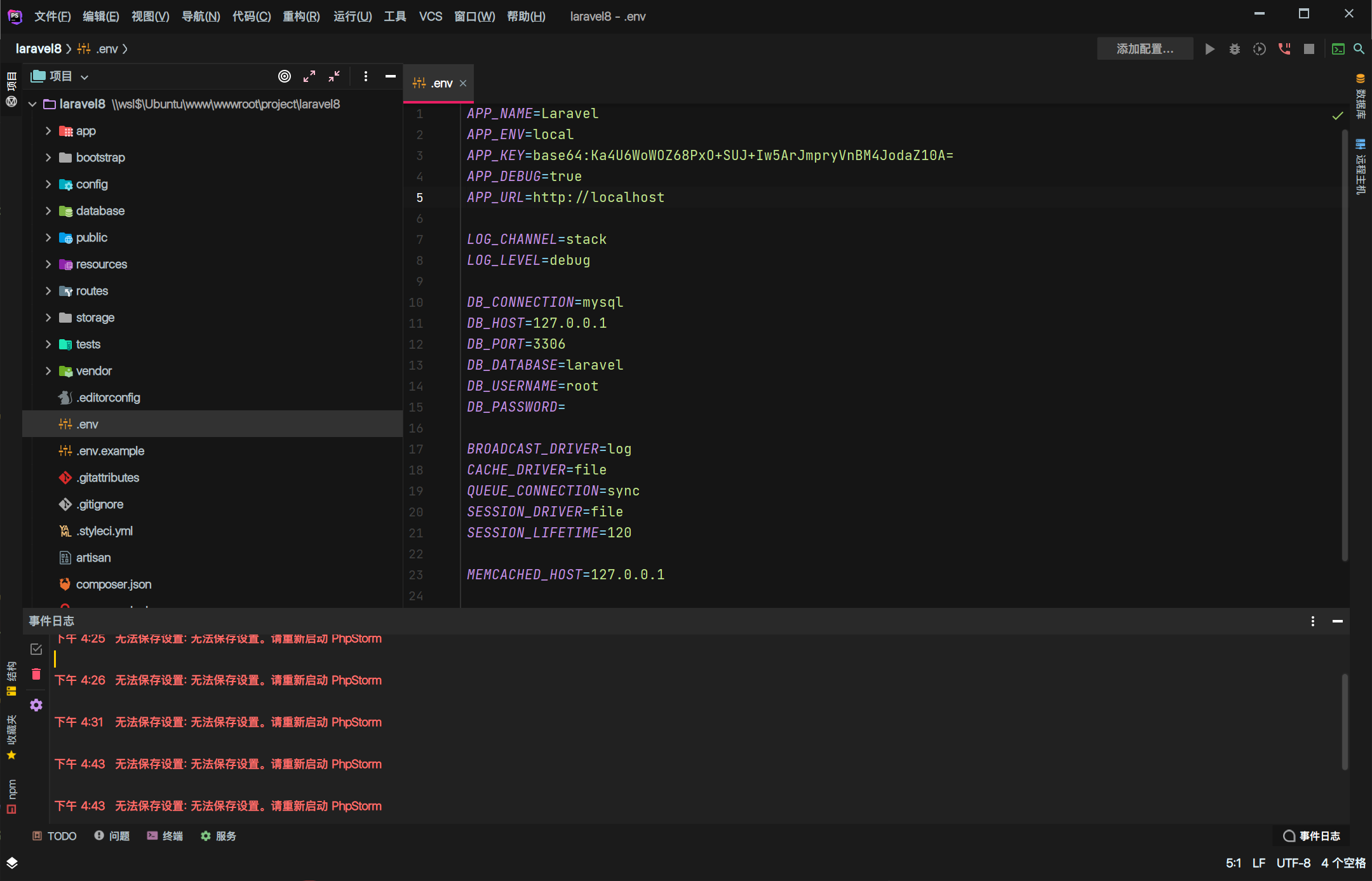Click the 添加配置... button
This screenshot has width=1372, height=881.
(1145, 49)
